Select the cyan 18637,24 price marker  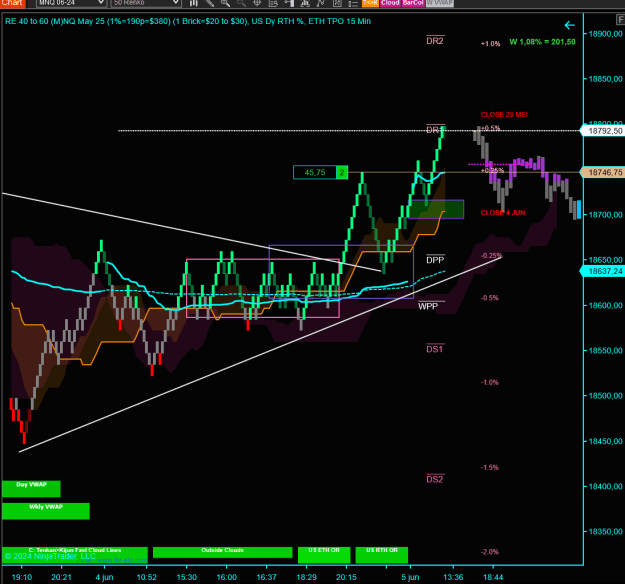[x=602, y=271]
